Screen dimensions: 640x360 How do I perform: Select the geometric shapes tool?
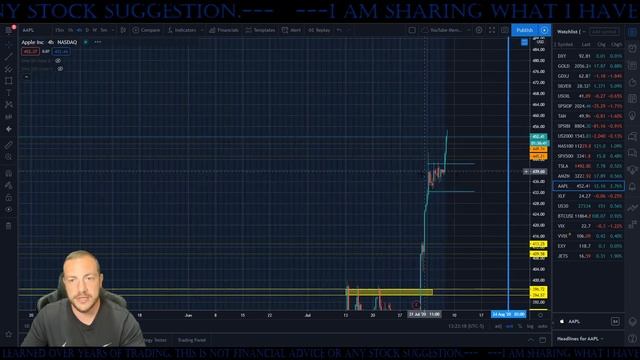pyautogui.click(x=9, y=81)
